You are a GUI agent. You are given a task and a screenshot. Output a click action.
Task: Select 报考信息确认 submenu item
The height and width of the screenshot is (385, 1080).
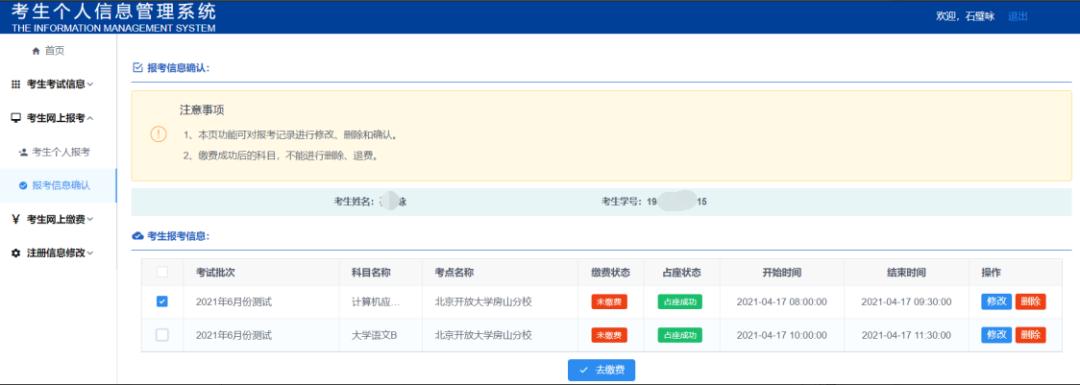(x=61, y=186)
